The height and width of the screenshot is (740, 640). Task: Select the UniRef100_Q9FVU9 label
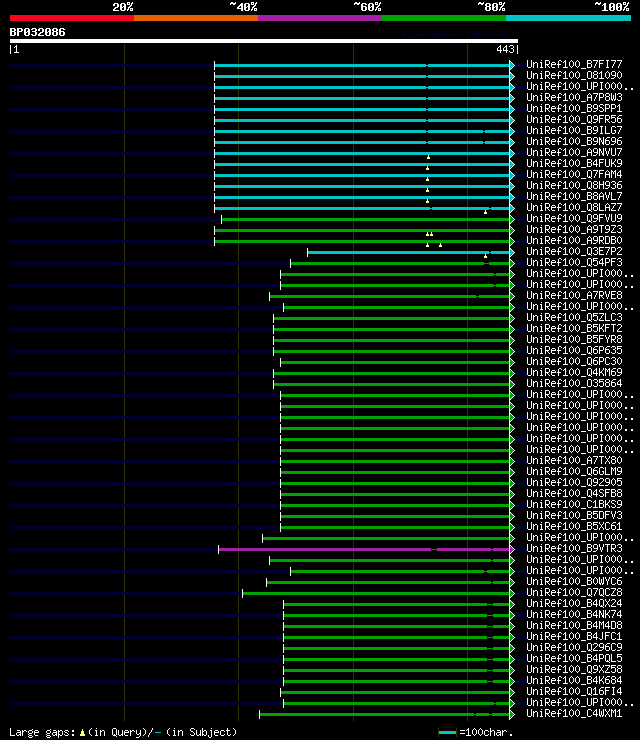coord(574,219)
